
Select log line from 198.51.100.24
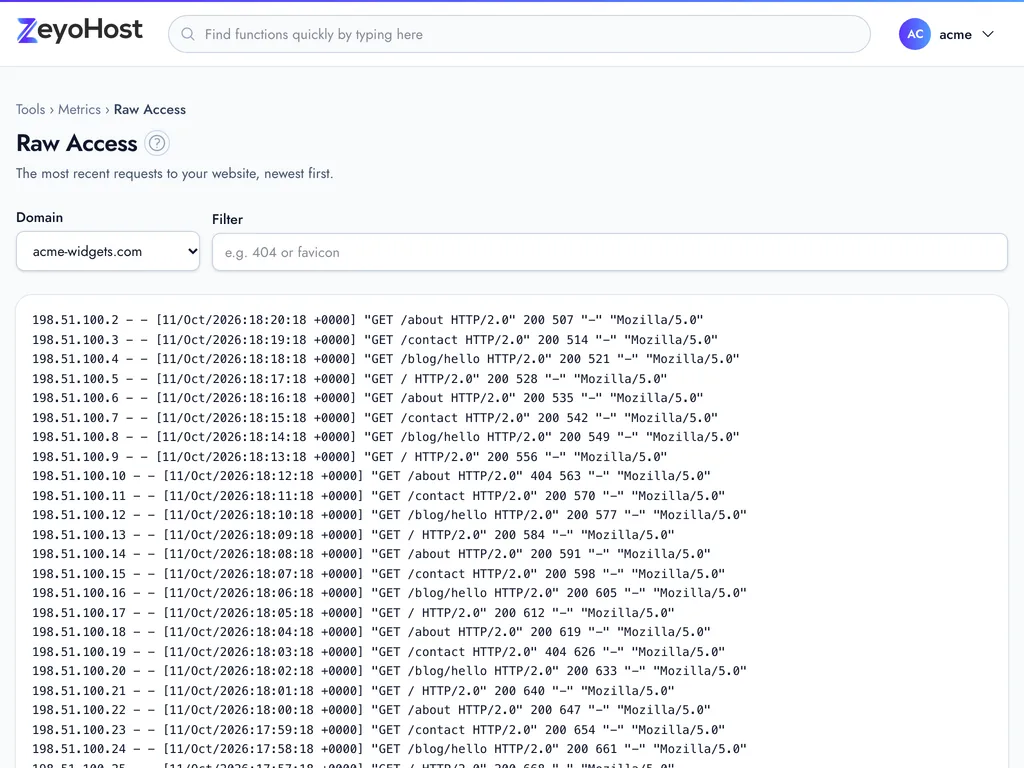[389, 748]
